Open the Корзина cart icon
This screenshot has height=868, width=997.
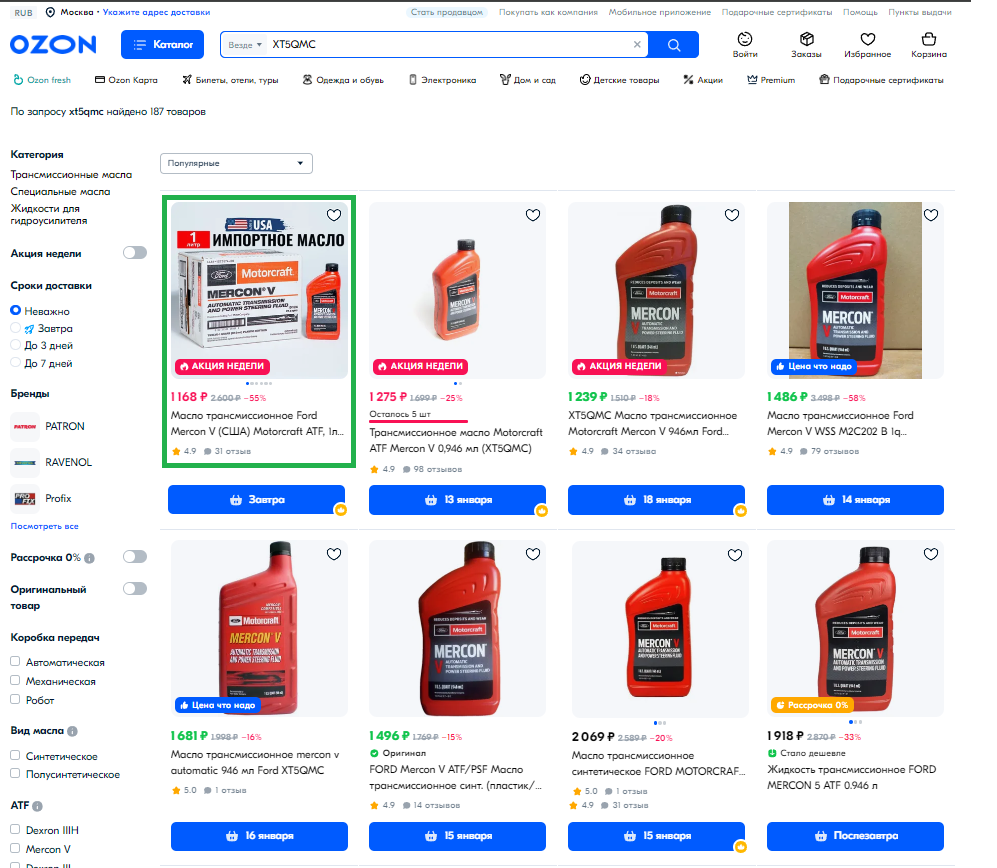point(929,45)
